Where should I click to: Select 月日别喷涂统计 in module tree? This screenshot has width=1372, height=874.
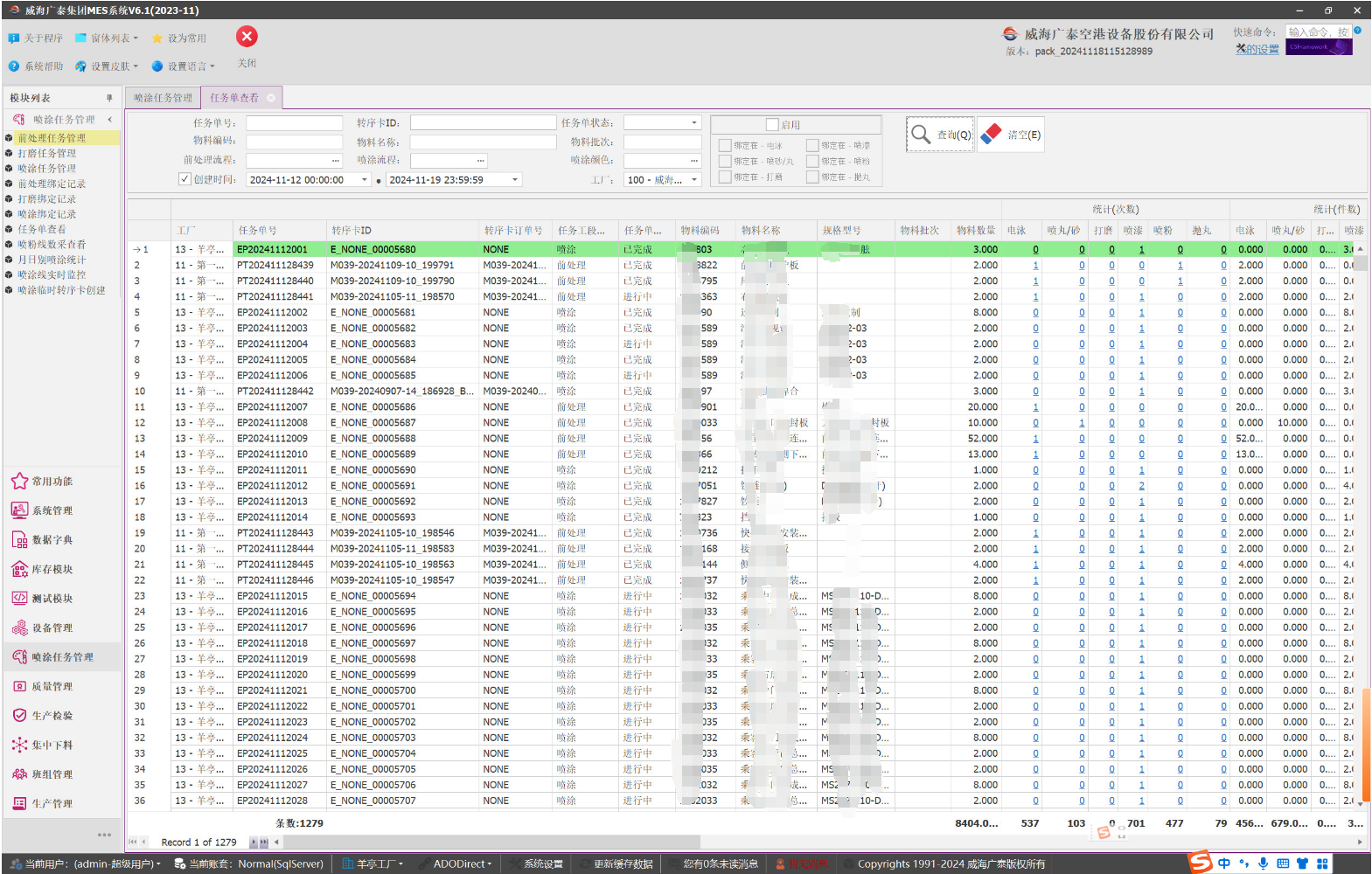[52, 260]
